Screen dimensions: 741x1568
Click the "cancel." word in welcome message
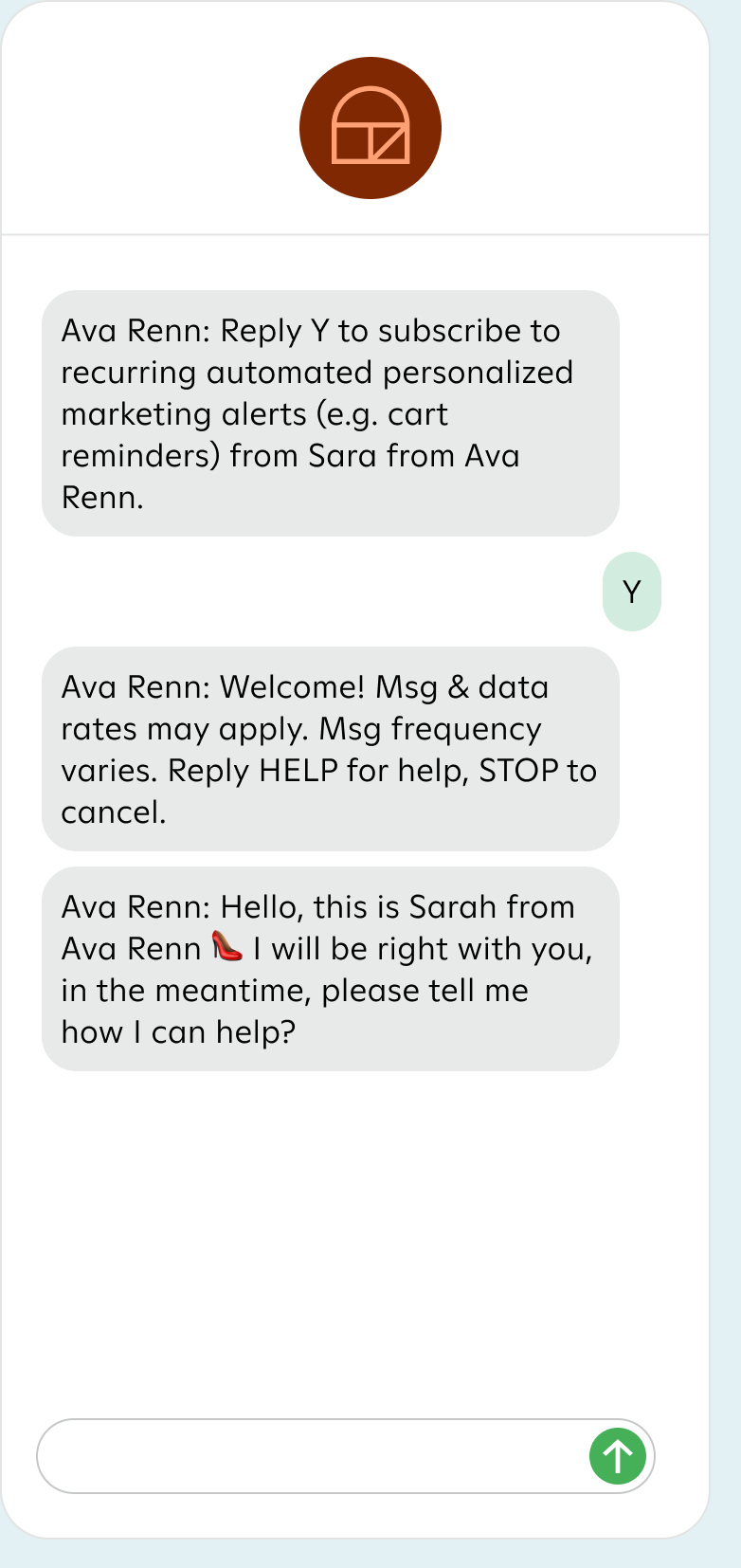coord(114,812)
